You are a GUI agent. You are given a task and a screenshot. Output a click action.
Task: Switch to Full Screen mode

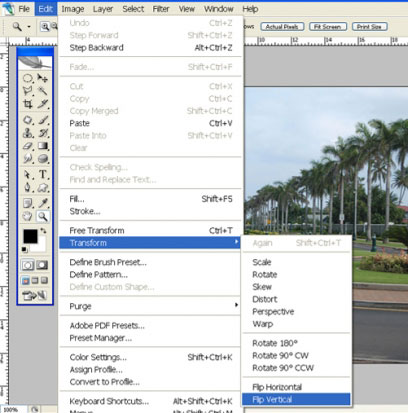(44, 281)
